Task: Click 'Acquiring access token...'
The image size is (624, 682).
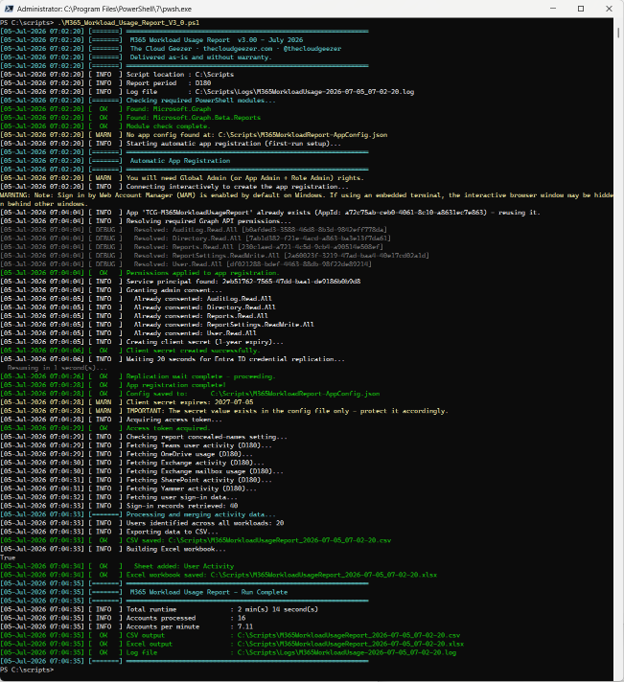Action: (x=174, y=419)
